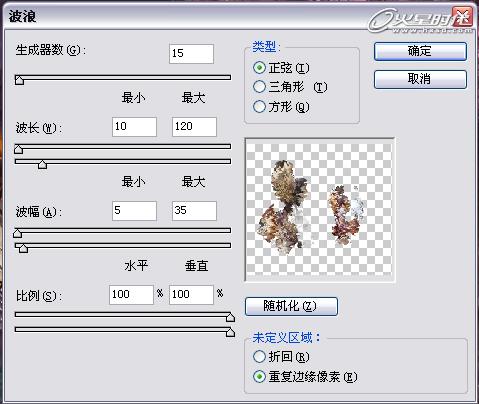Click the wave filter preview thumbnail
Image resolution: width=479 pixels, height=404 pixels.
point(320,210)
